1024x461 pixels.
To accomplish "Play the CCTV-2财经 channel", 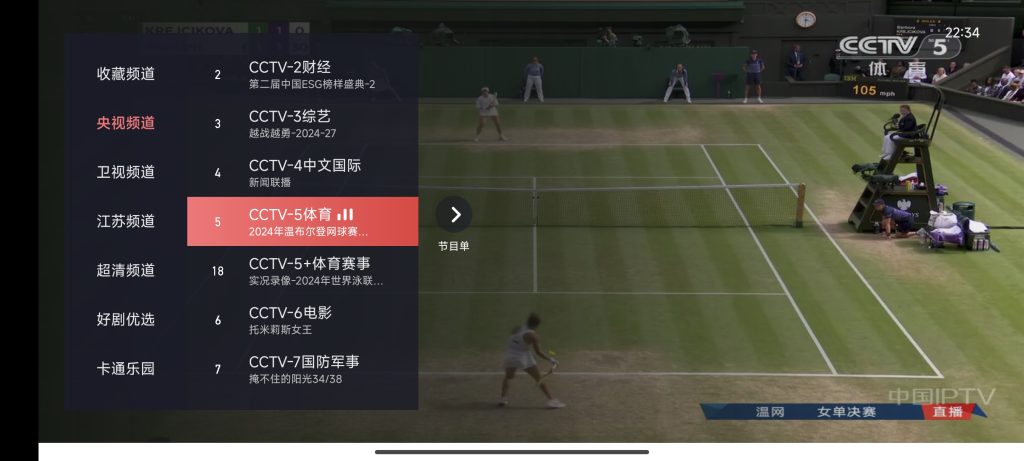I will (x=302, y=74).
